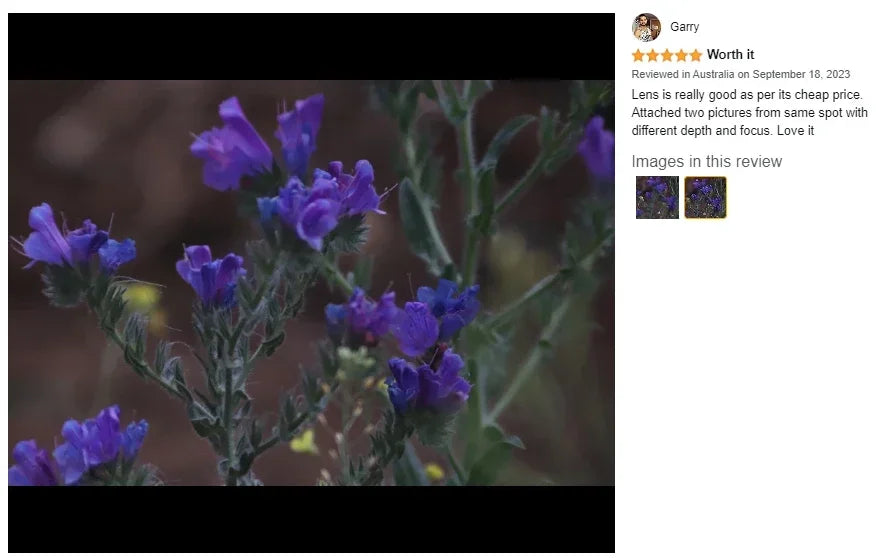Click the black bar below the flower photo
The height and width of the screenshot is (558, 877).
[312, 519]
